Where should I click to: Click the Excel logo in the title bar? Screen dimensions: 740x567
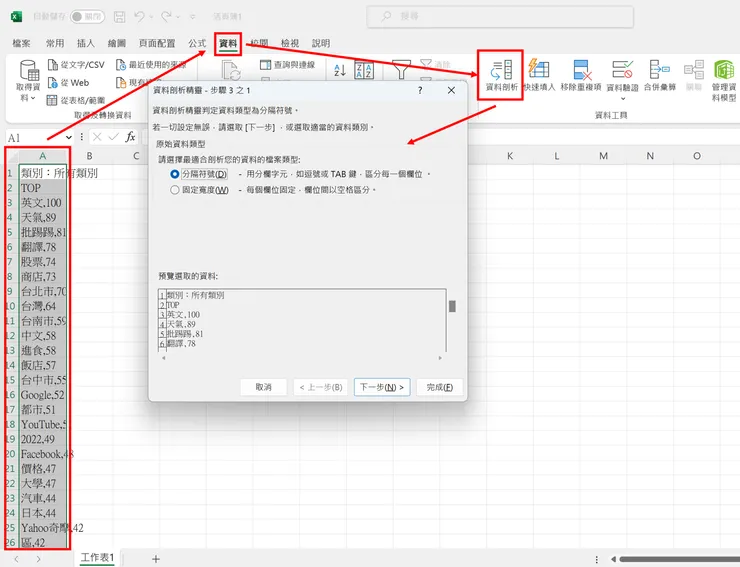pos(16,17)
